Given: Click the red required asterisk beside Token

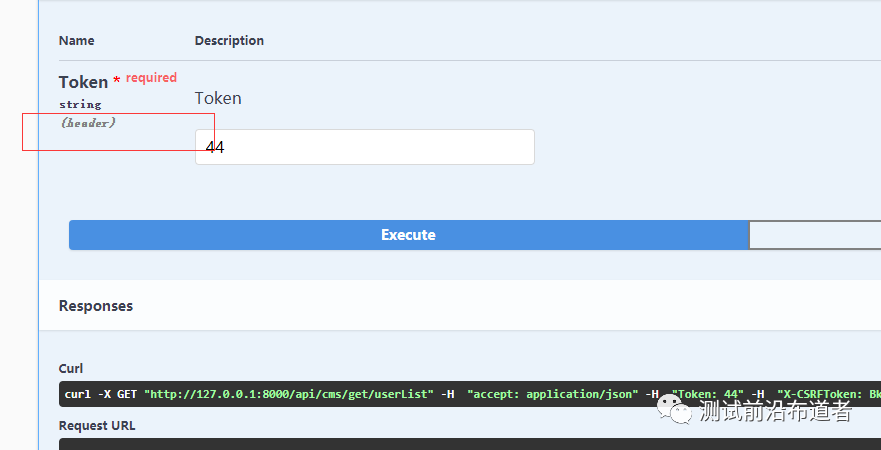Looking at the screenshot, I should coord(116,80).
